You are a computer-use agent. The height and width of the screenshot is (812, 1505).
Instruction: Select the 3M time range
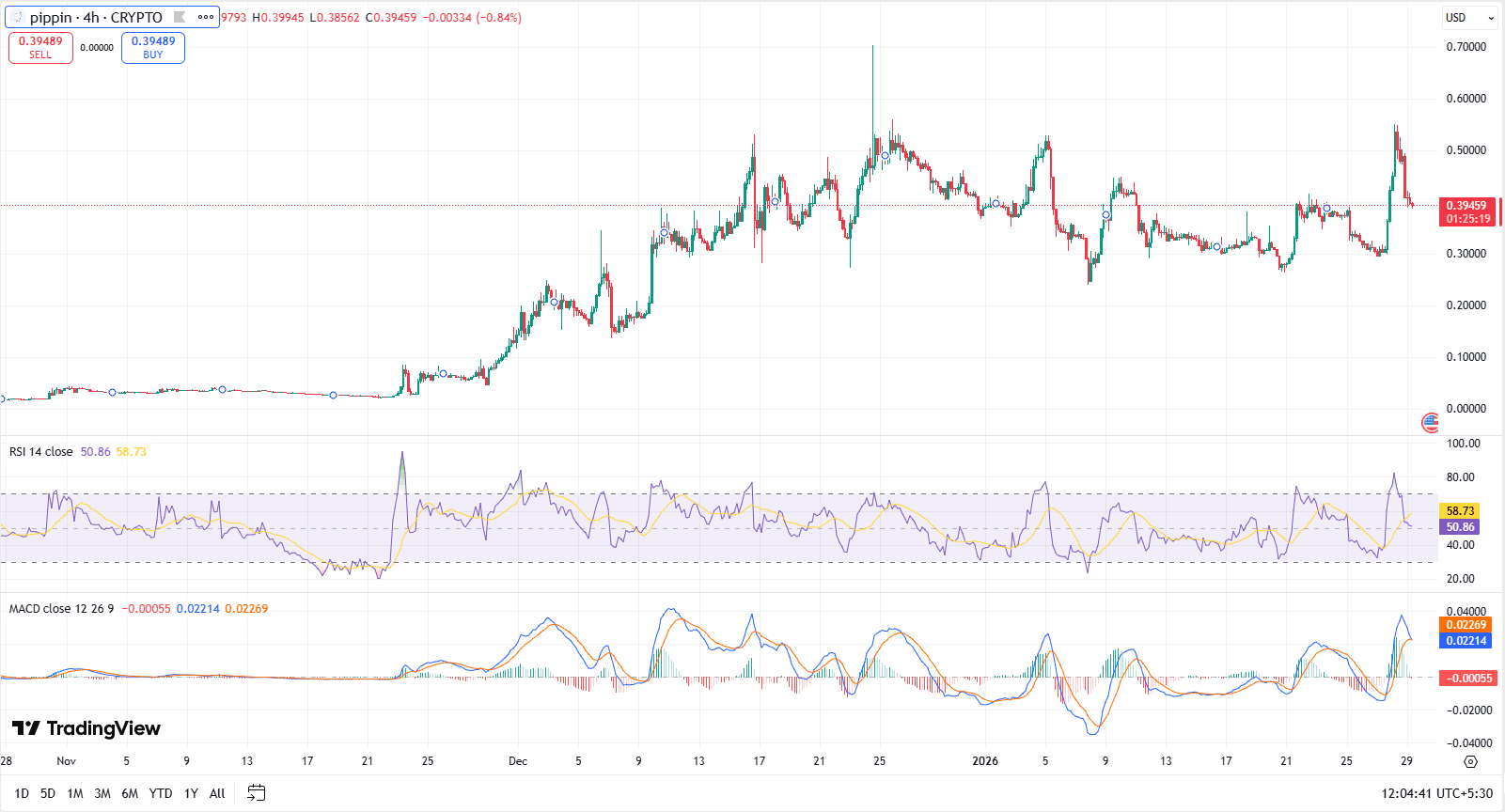[x=102, y=793]
